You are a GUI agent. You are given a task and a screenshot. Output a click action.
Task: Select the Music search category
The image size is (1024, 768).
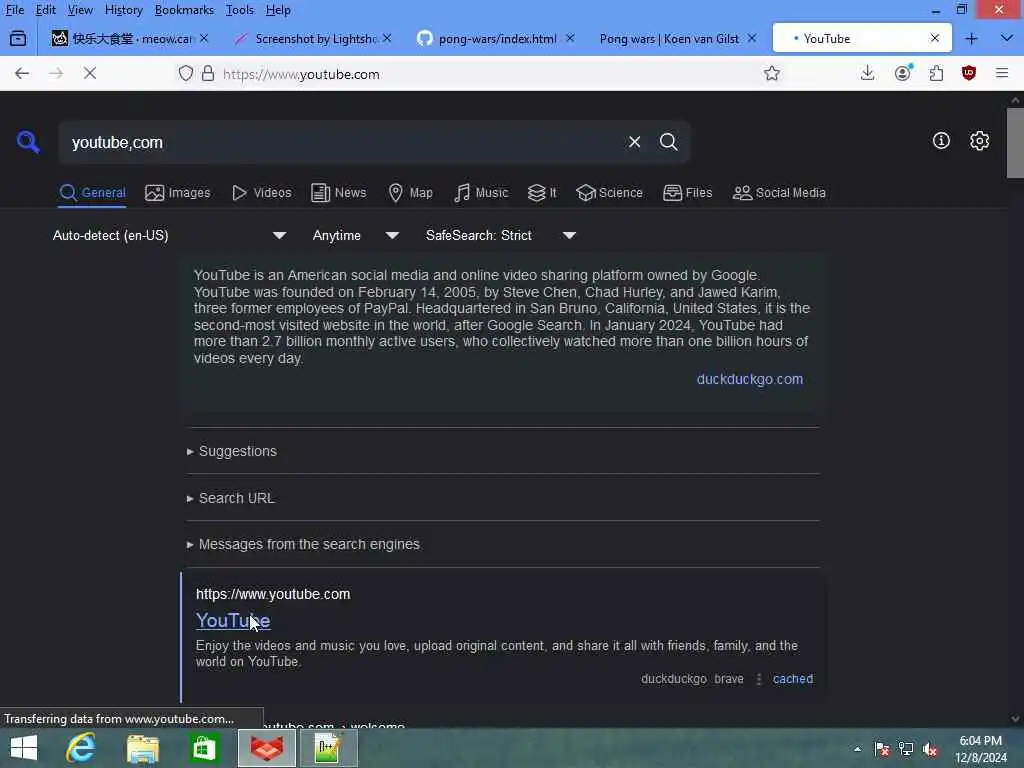[x=481, y=193]
